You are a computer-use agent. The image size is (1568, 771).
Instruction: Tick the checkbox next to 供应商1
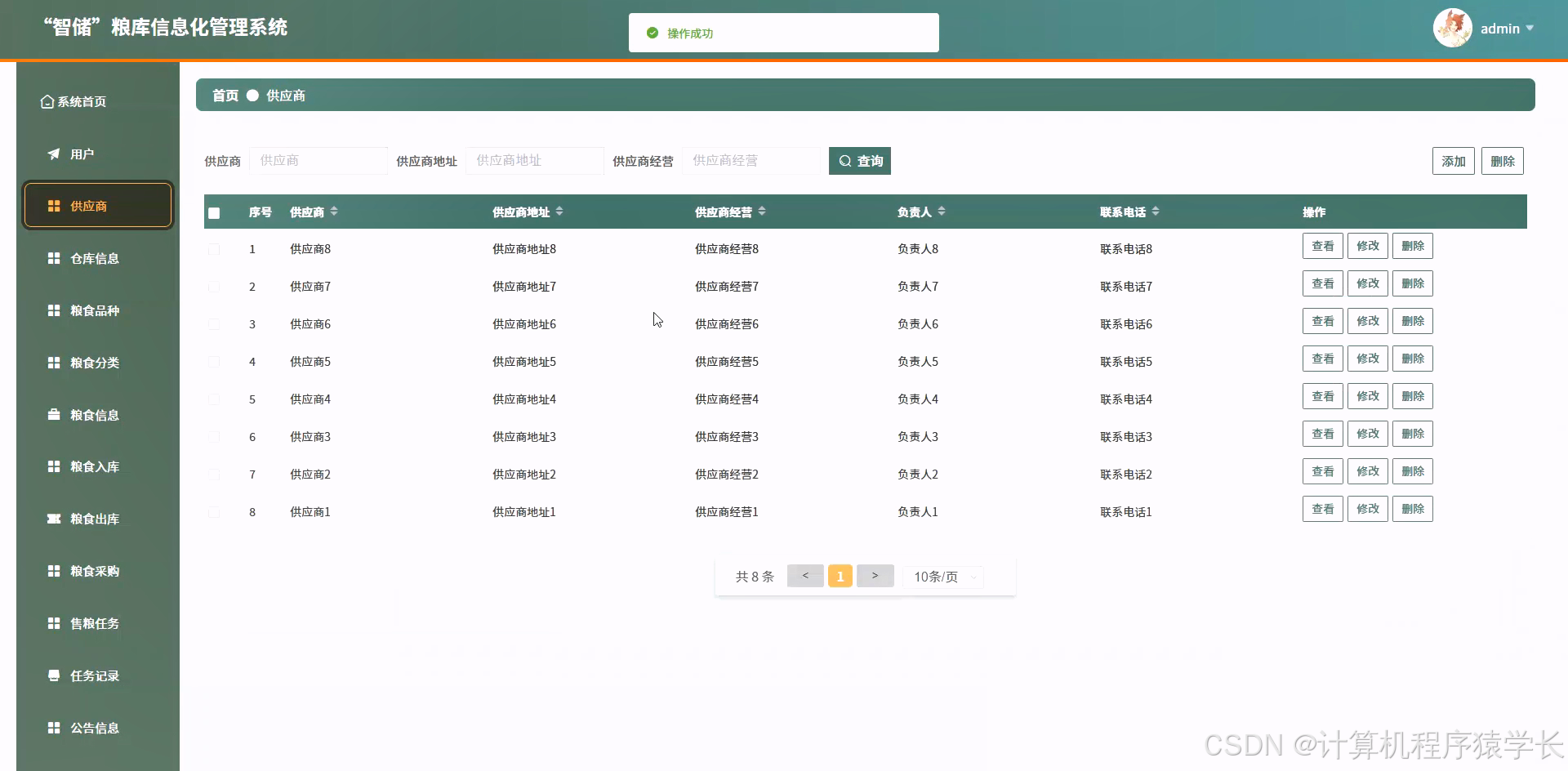215,512
